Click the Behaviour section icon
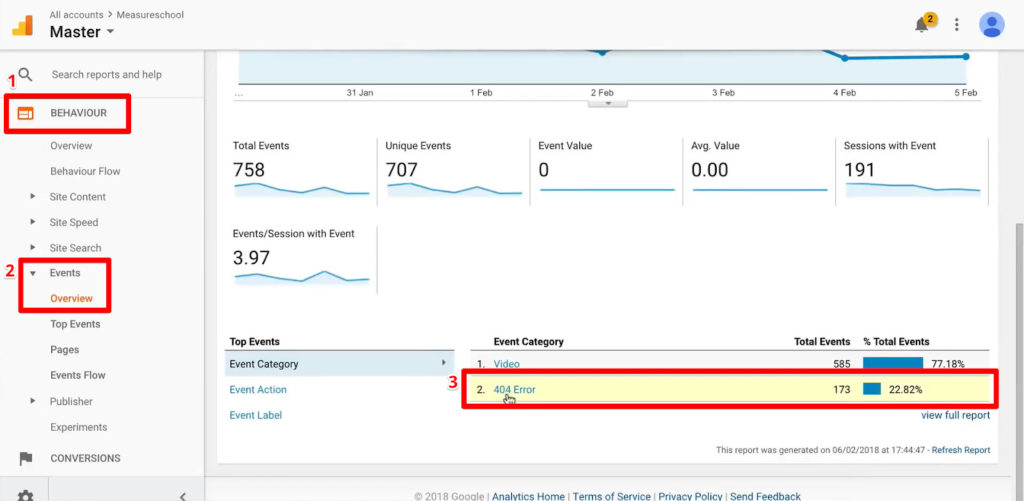The height and width of the screenshot is (501, 1024). [x=25, y=114]
